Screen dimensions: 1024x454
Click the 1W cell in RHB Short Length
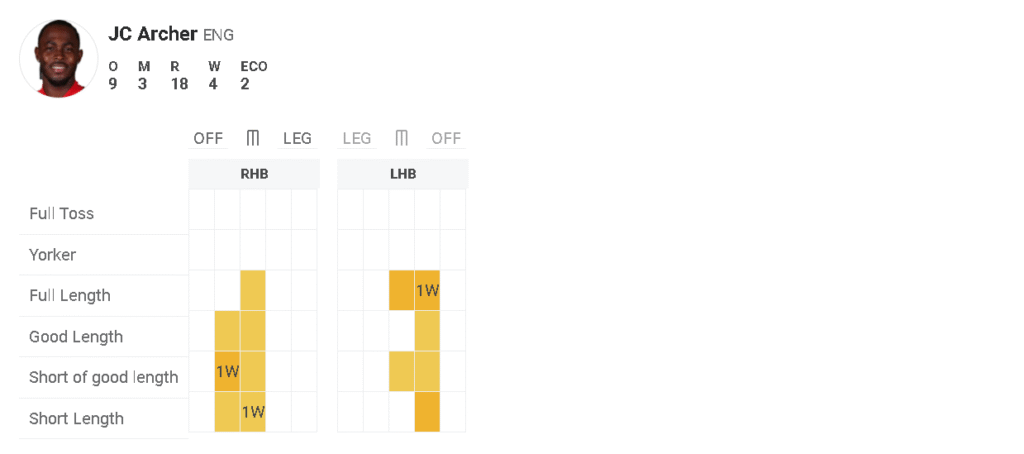pos(253,412)
